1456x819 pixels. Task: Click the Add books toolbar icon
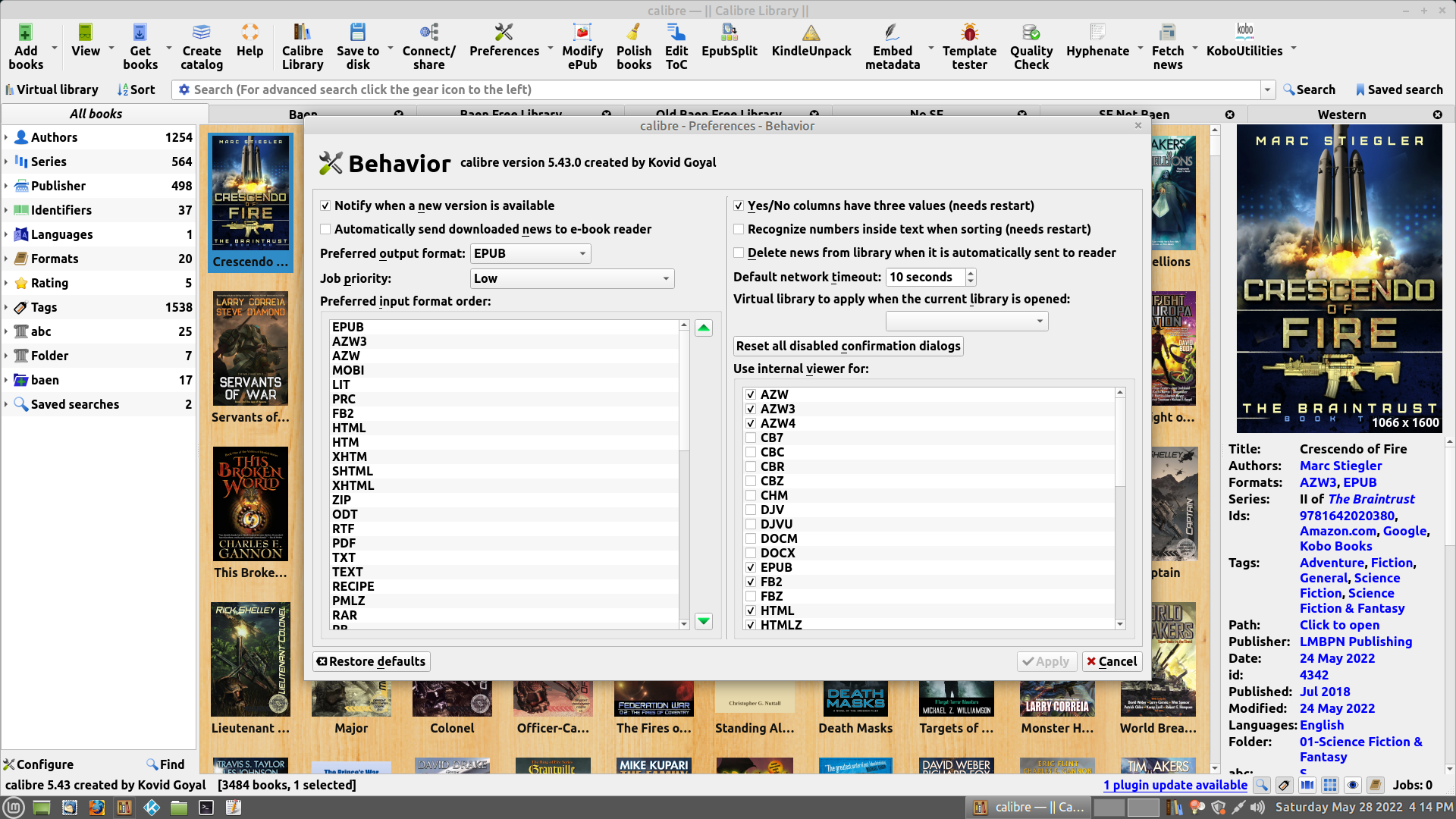[26, 45]
